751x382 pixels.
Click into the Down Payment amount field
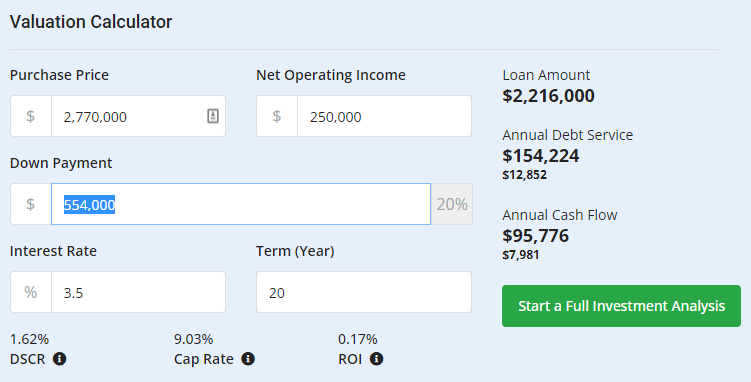tap(241, 204)
